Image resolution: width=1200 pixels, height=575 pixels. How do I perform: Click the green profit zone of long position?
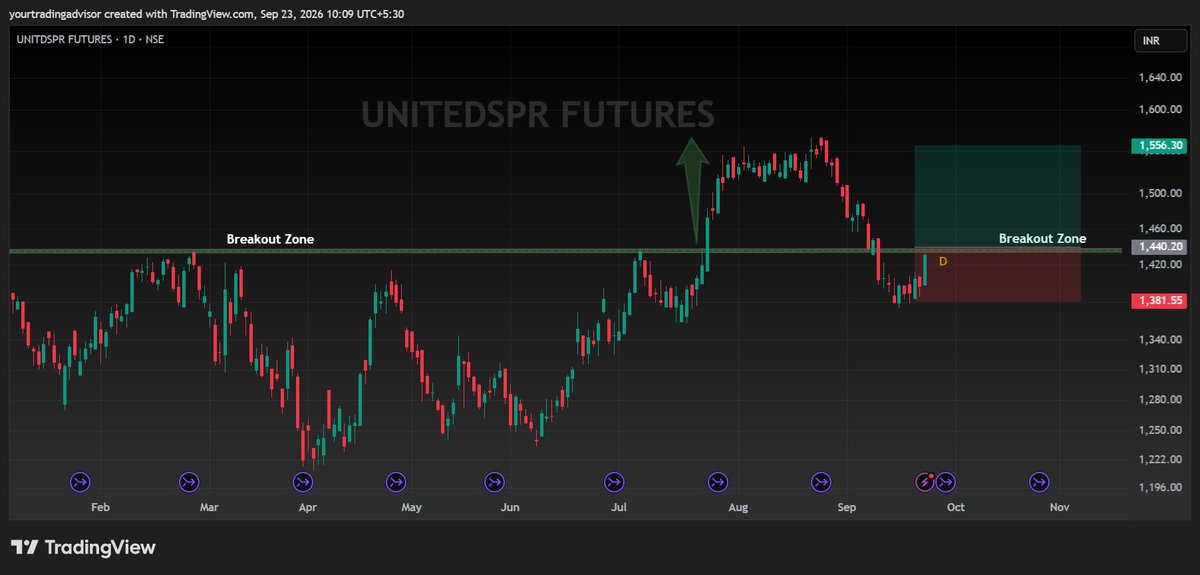[x=997, y=197]
